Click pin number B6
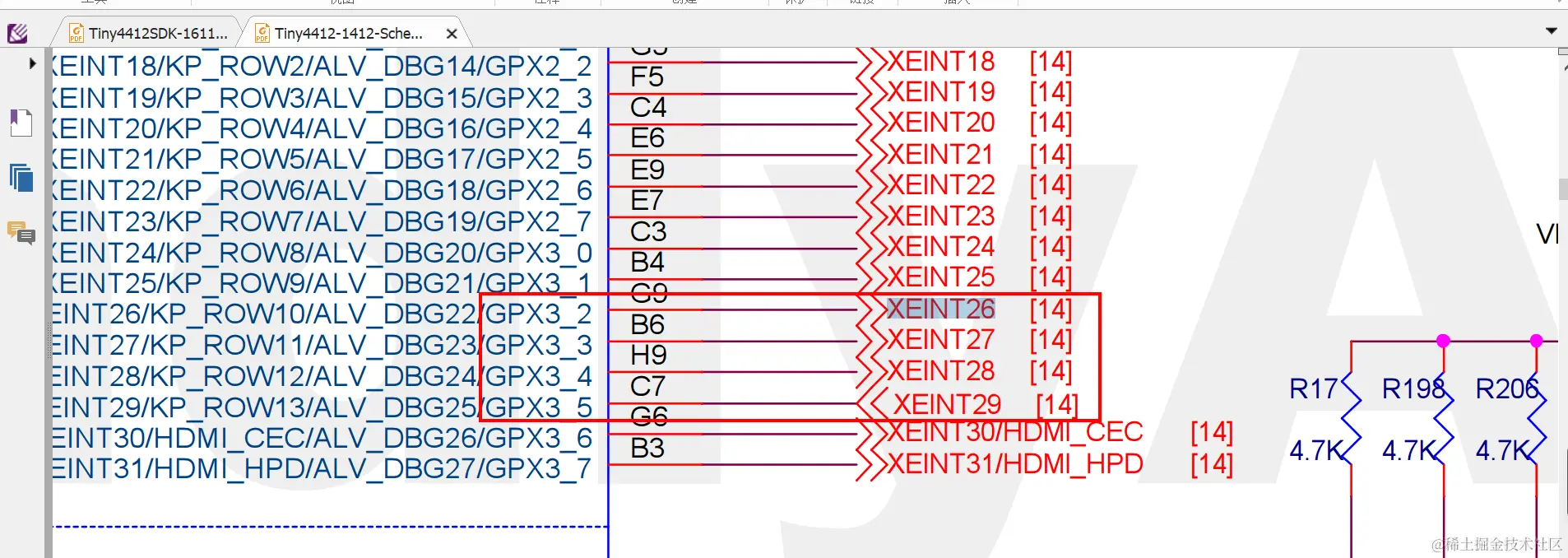 tap(647, 324)
